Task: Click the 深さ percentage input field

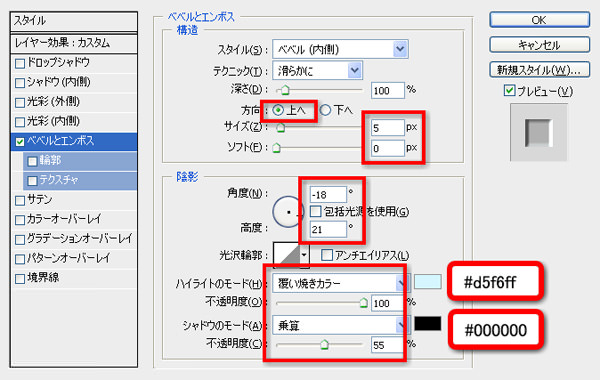Action: pyautogui.click(x=388, y=91)
